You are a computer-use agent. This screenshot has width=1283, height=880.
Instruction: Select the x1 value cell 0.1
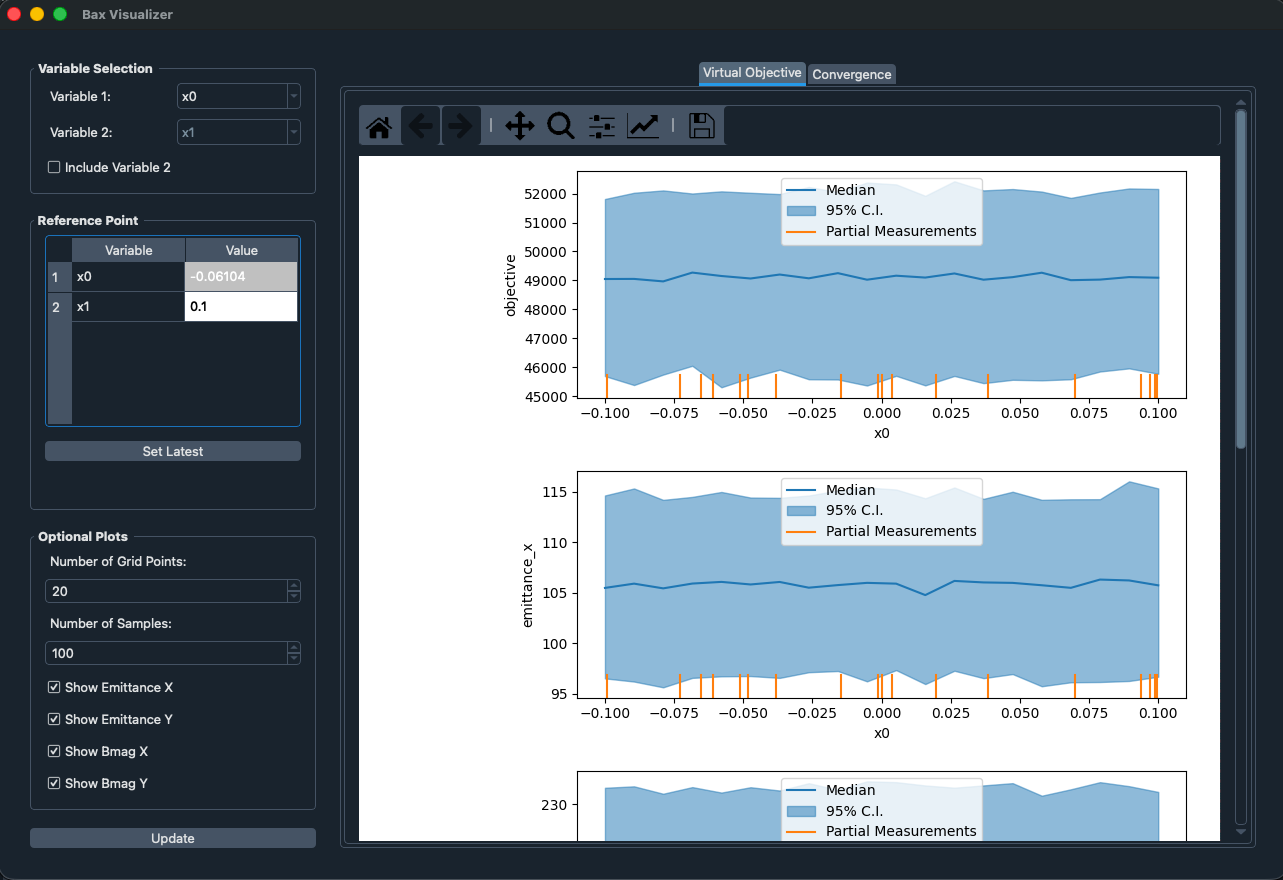(241, 307)
